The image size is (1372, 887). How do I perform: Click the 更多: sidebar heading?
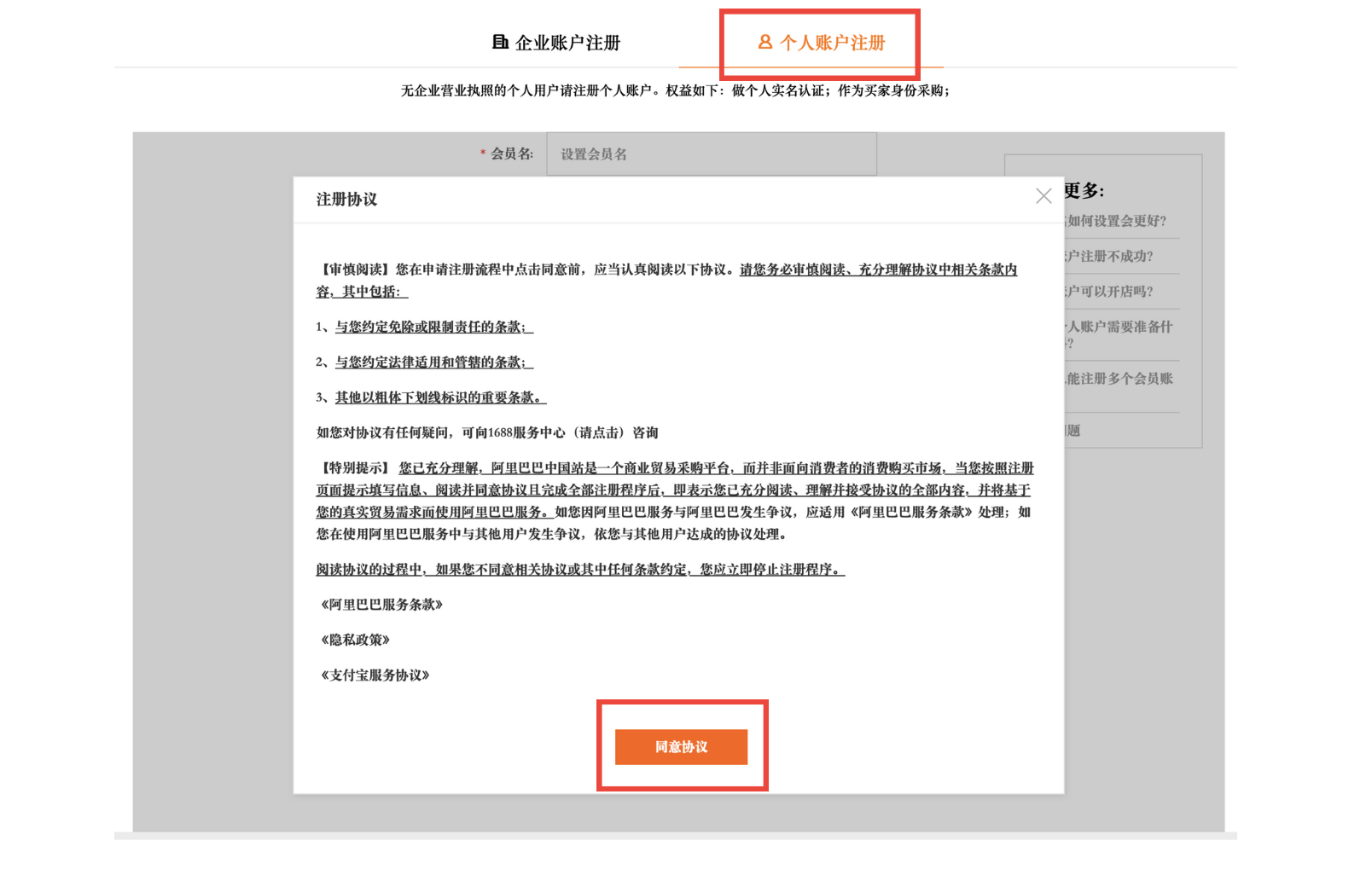pyautogui.click(x=1084, y=190)
